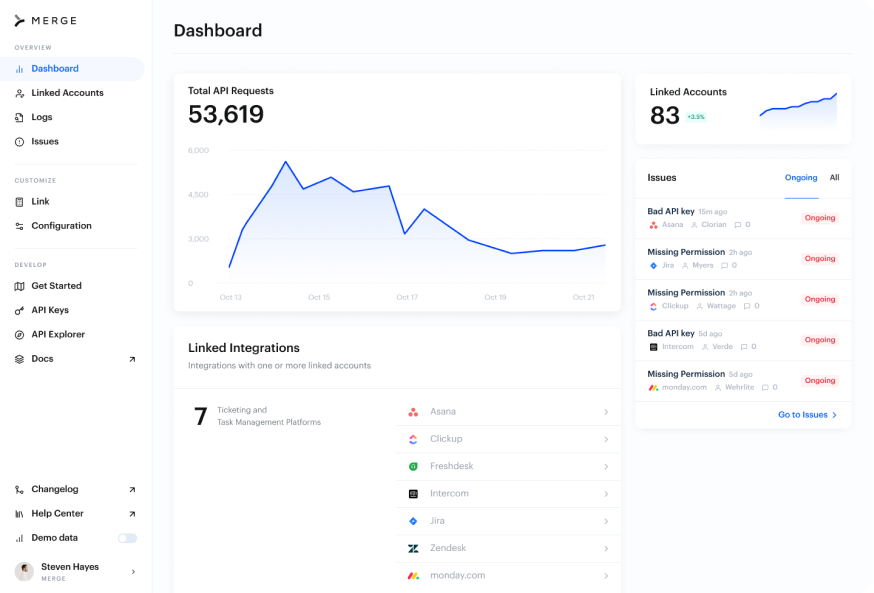Open Linked Accounts from the sidebar
This screenshot has width=874, height=593.
click(x=67, y=93)
